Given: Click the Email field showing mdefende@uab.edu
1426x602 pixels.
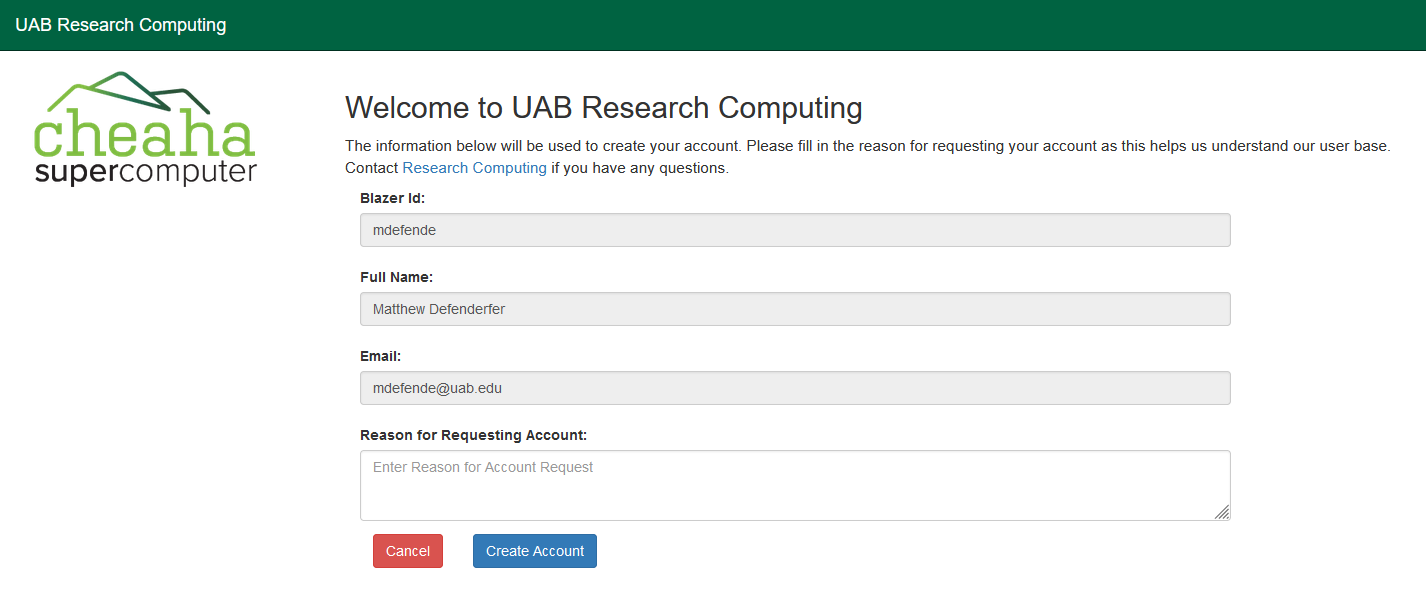Looking at the screenshot, I should pos(795,388).
